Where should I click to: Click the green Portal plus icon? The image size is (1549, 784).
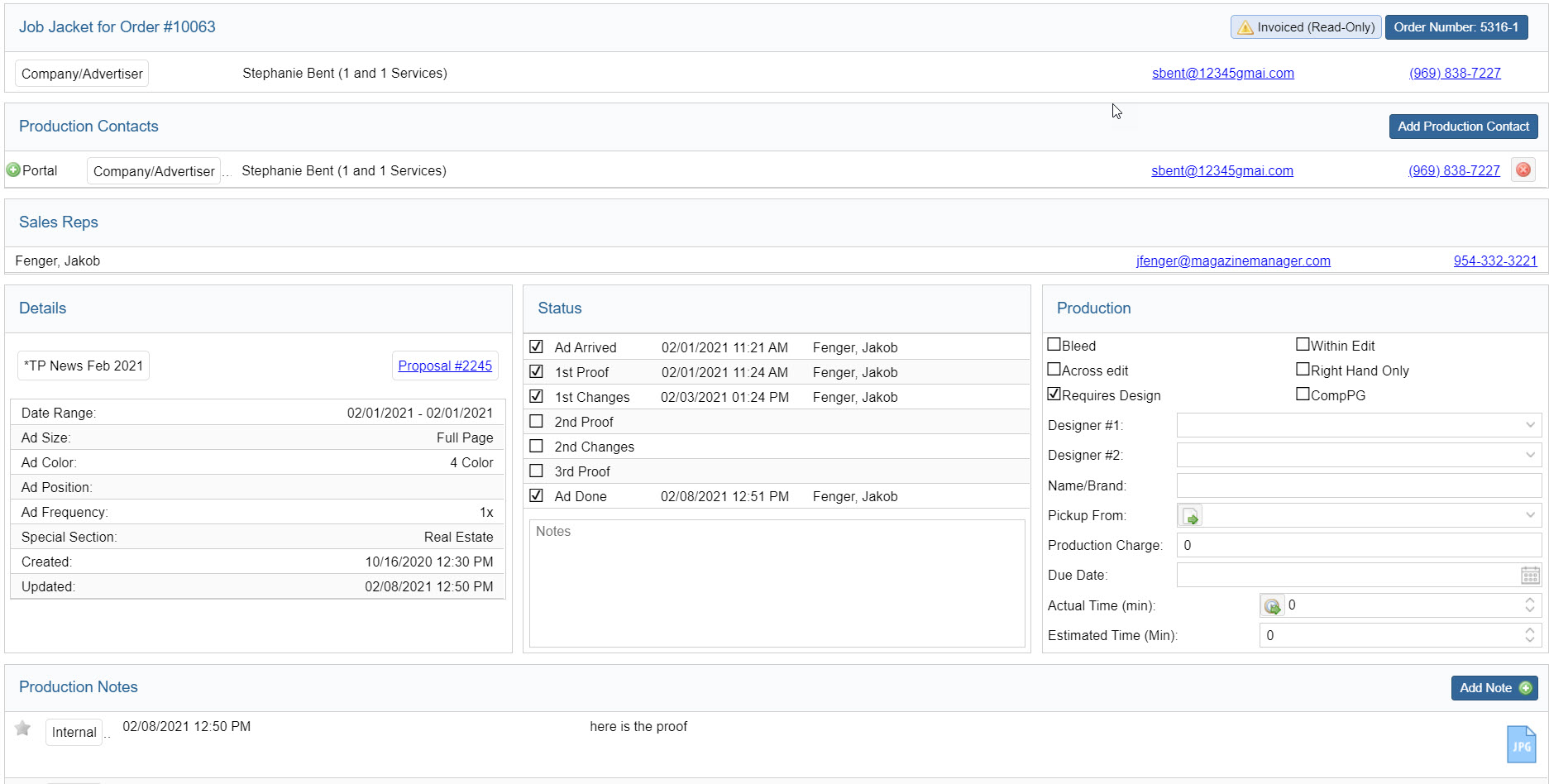pyautogui.click(x=13, y=170)
